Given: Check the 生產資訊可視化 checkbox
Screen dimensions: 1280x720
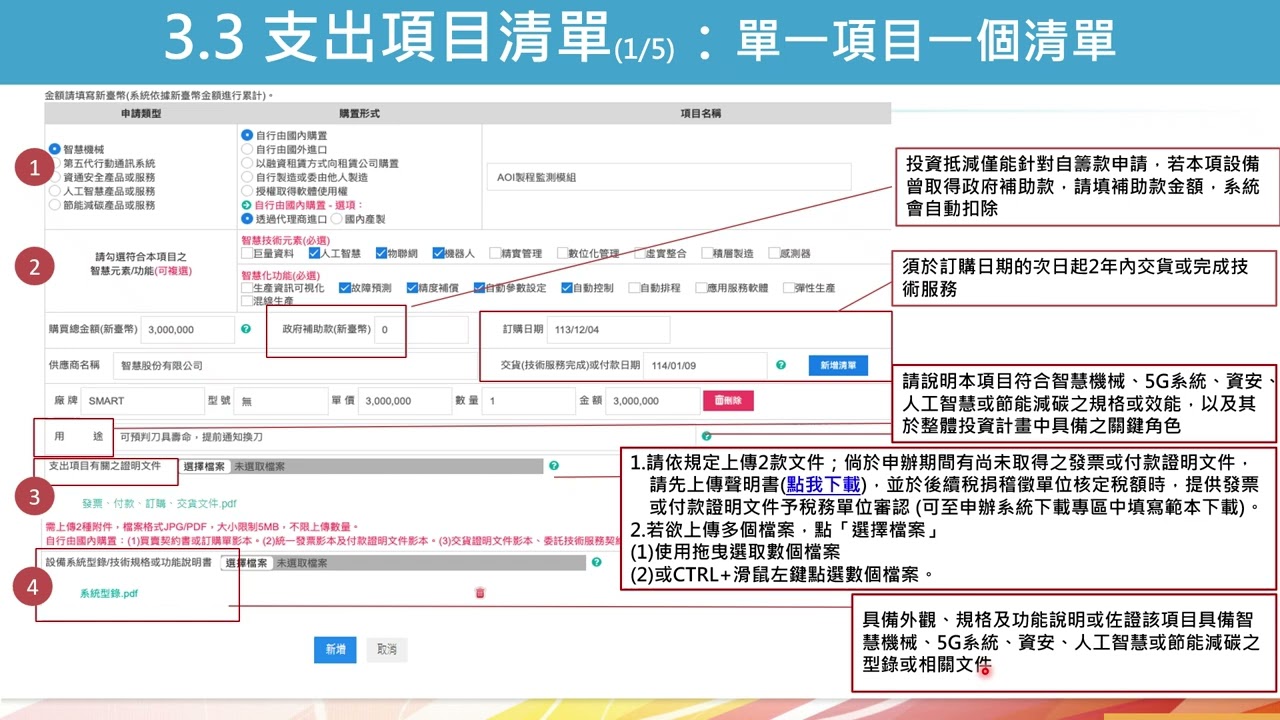Looking at the screenshot, I should pos(247,288).
